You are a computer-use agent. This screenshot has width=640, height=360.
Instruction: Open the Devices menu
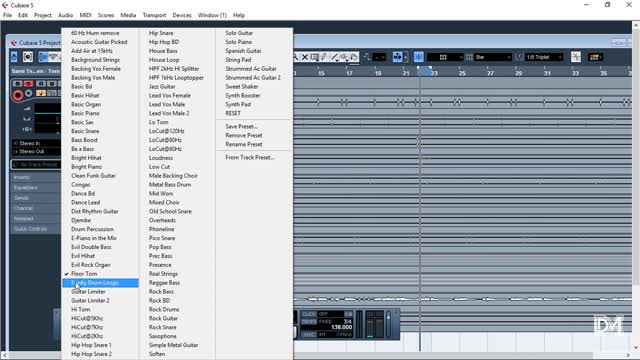coord(182,15)
